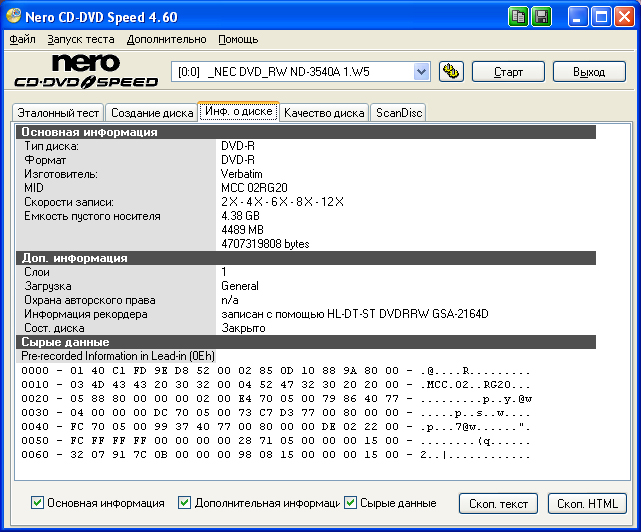Click the raw data row 0050
The image size is (641, 532).
pyautogui.click(x=276, y=441)
